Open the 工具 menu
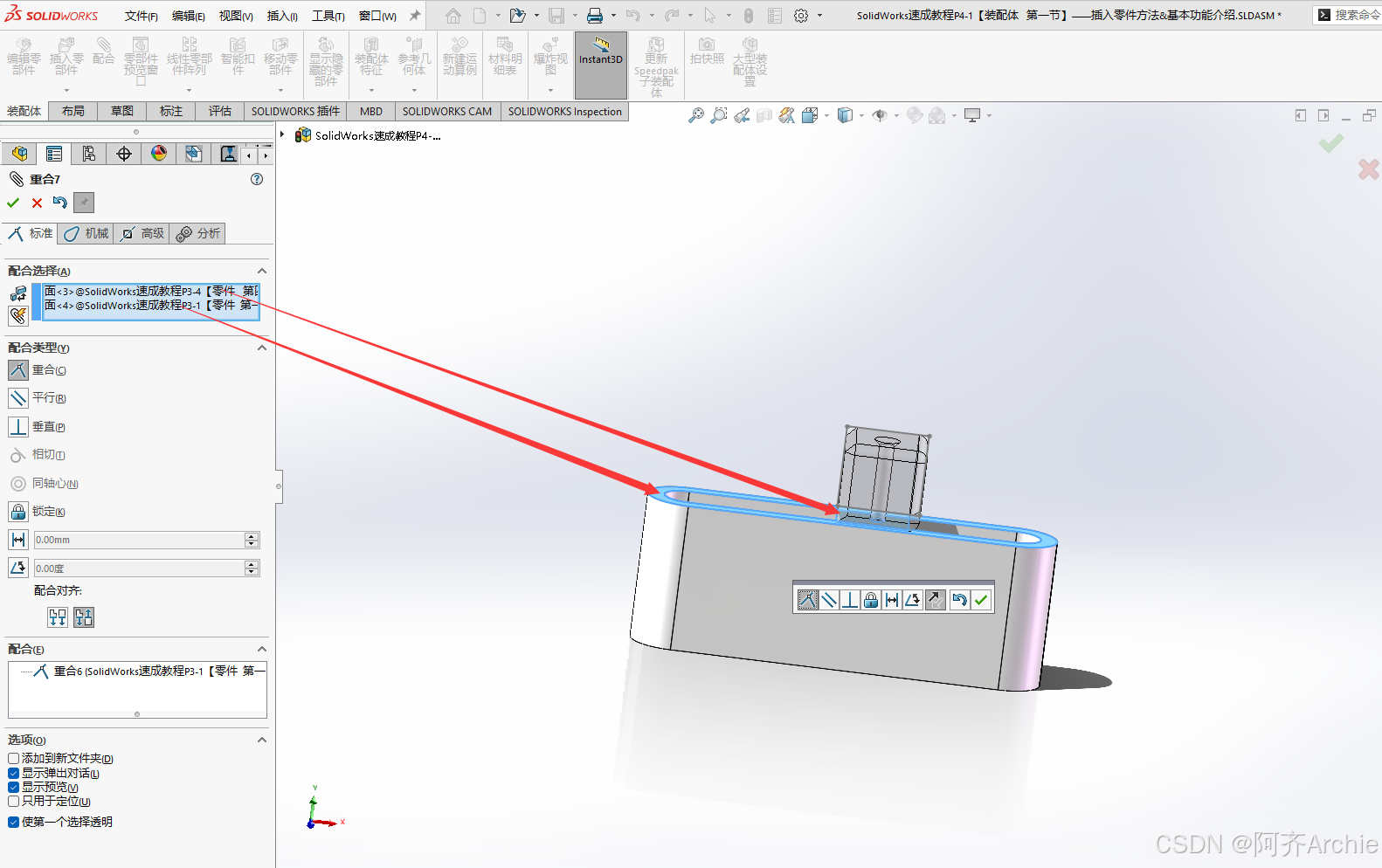The width and height of the screenshot is (1382, 868). (x=328, y=16)
